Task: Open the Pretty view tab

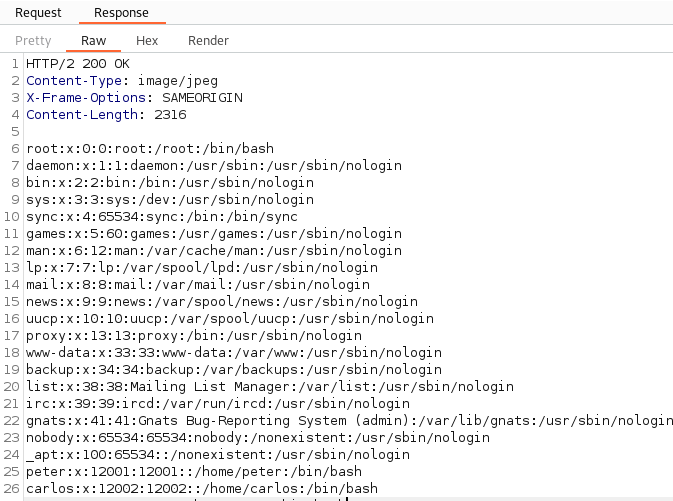Action: (33, 41)
